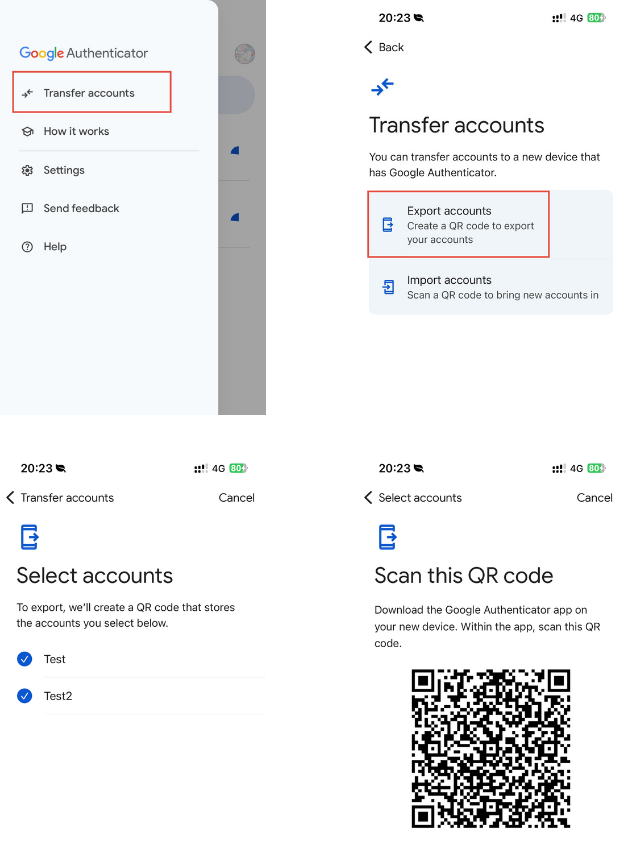Click the Settings gear icon
This screenshot has width=625, height=866.
tap(28, 170)
